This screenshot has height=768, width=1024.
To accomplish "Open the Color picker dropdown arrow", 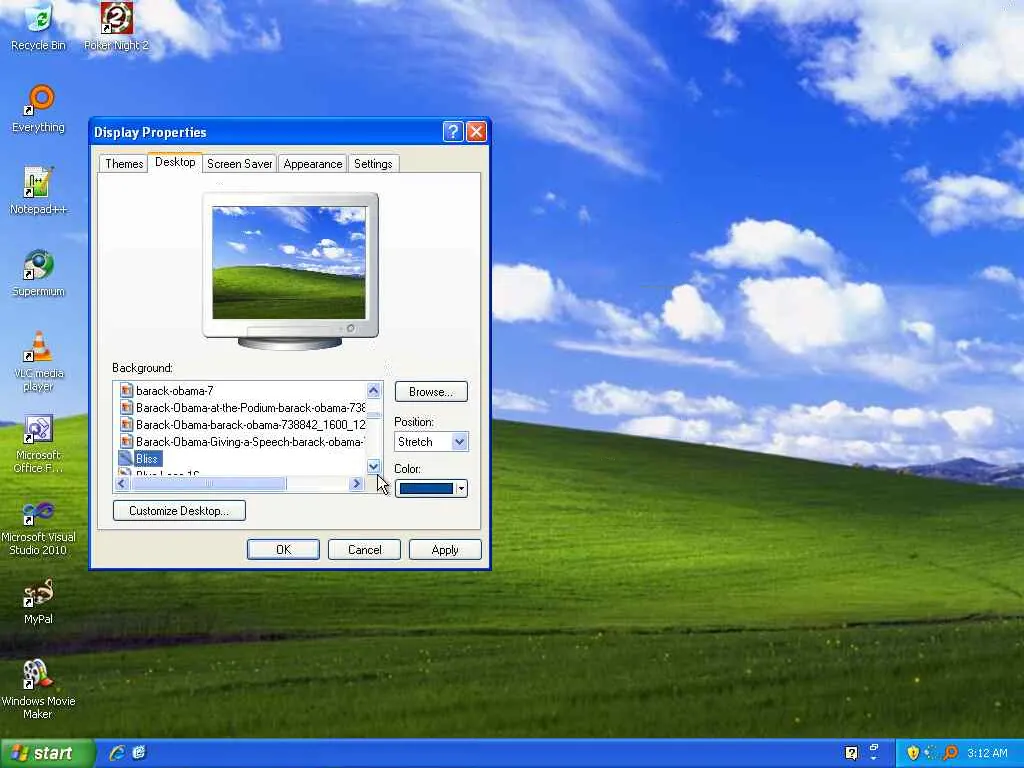I will point(461,488).
